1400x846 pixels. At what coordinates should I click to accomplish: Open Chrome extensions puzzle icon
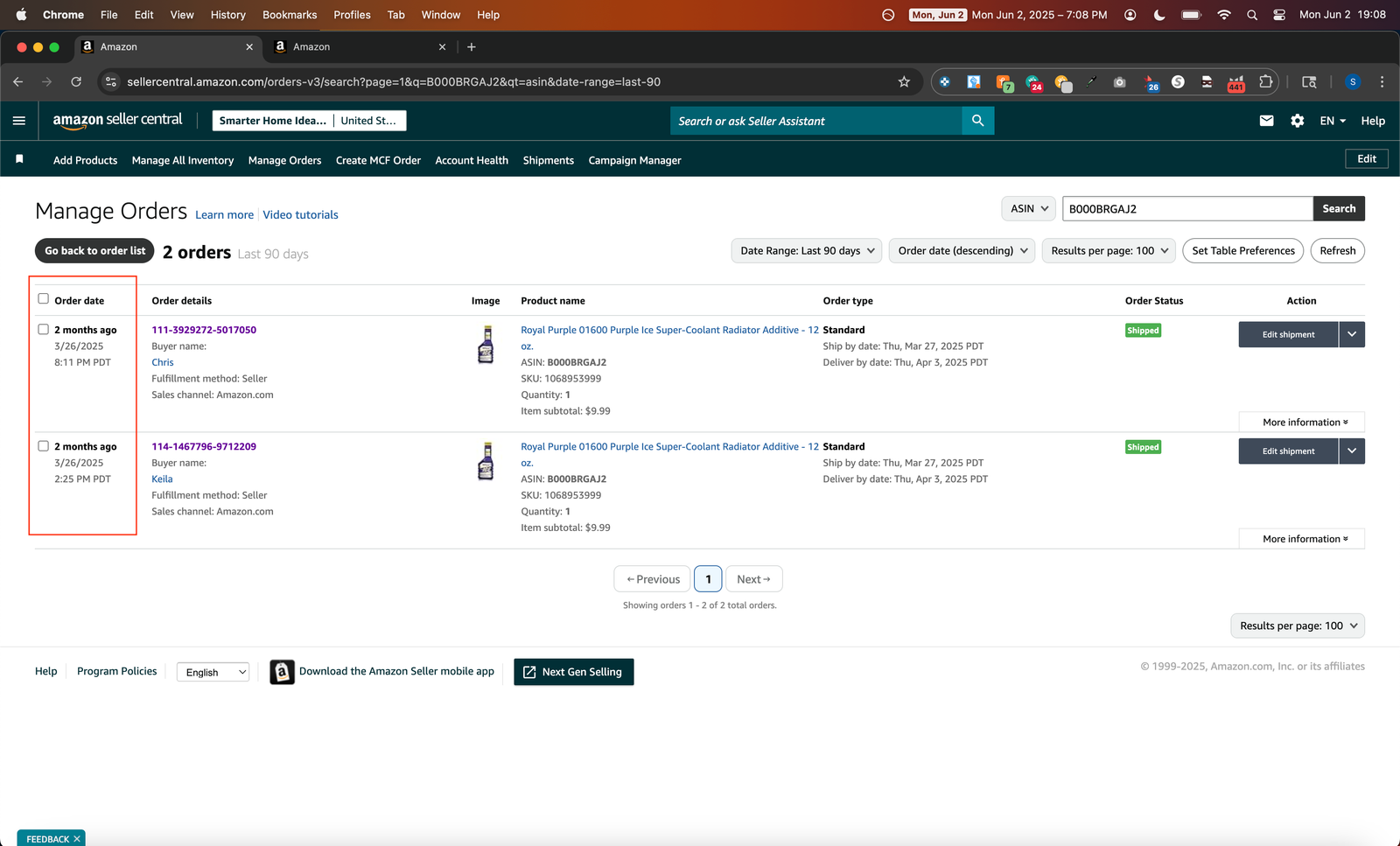[1265, 81]
